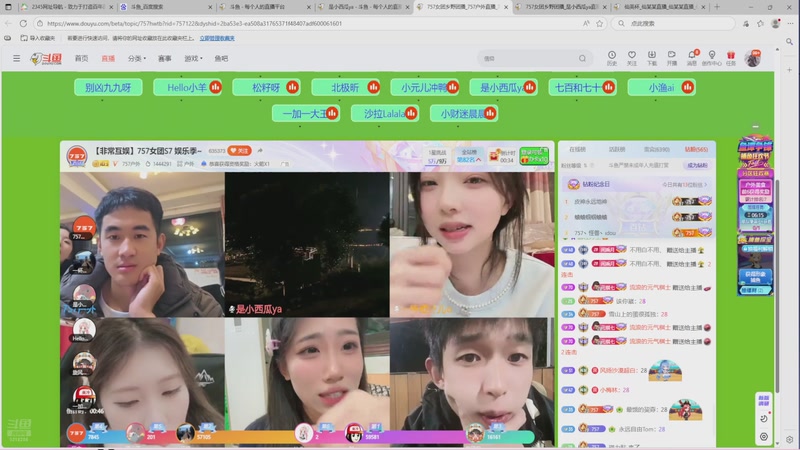This screenshot has width=800, height=450.
Task: Click the target icon in floating sidebar
Action: 764,437
